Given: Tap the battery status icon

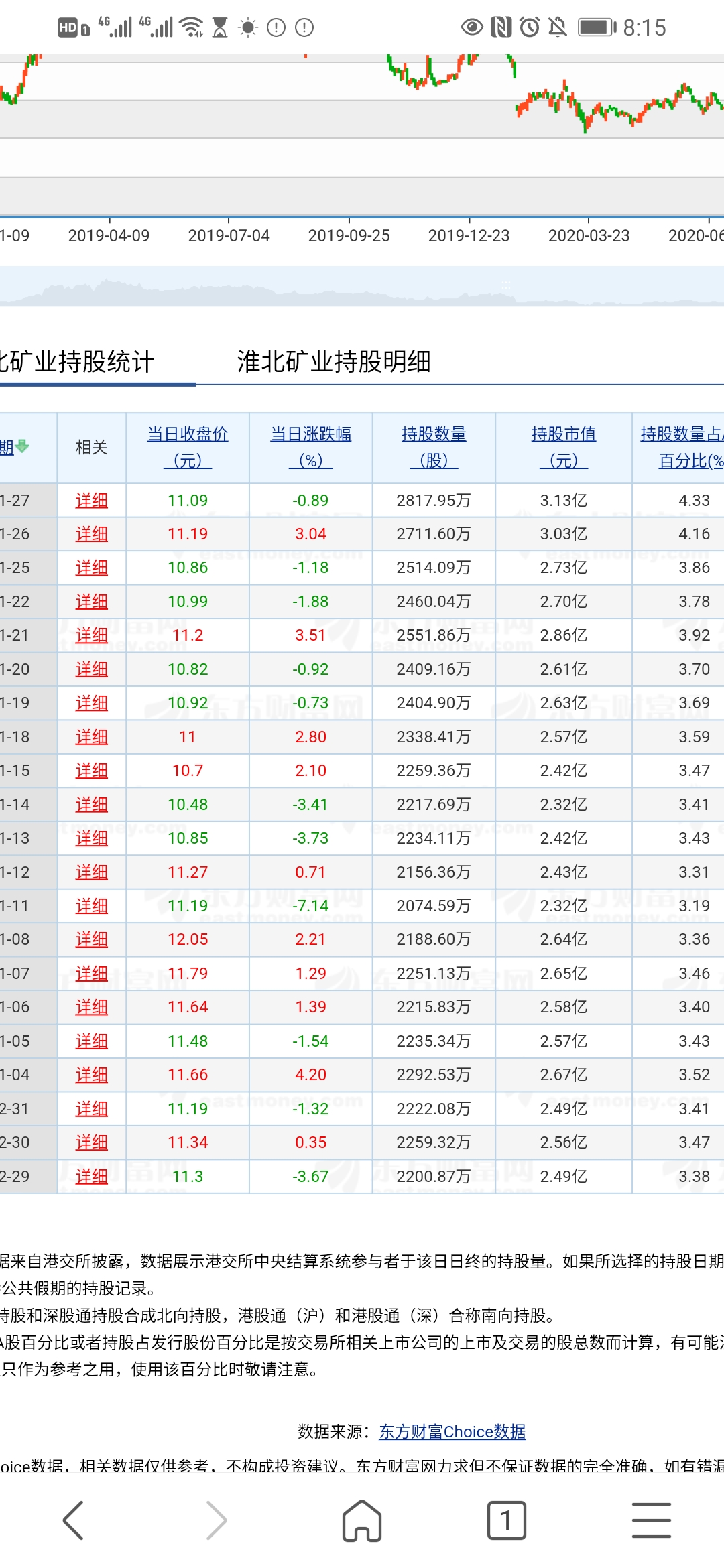Looking at the screenshot, I should pyautogui.click(x=597, y=27).
